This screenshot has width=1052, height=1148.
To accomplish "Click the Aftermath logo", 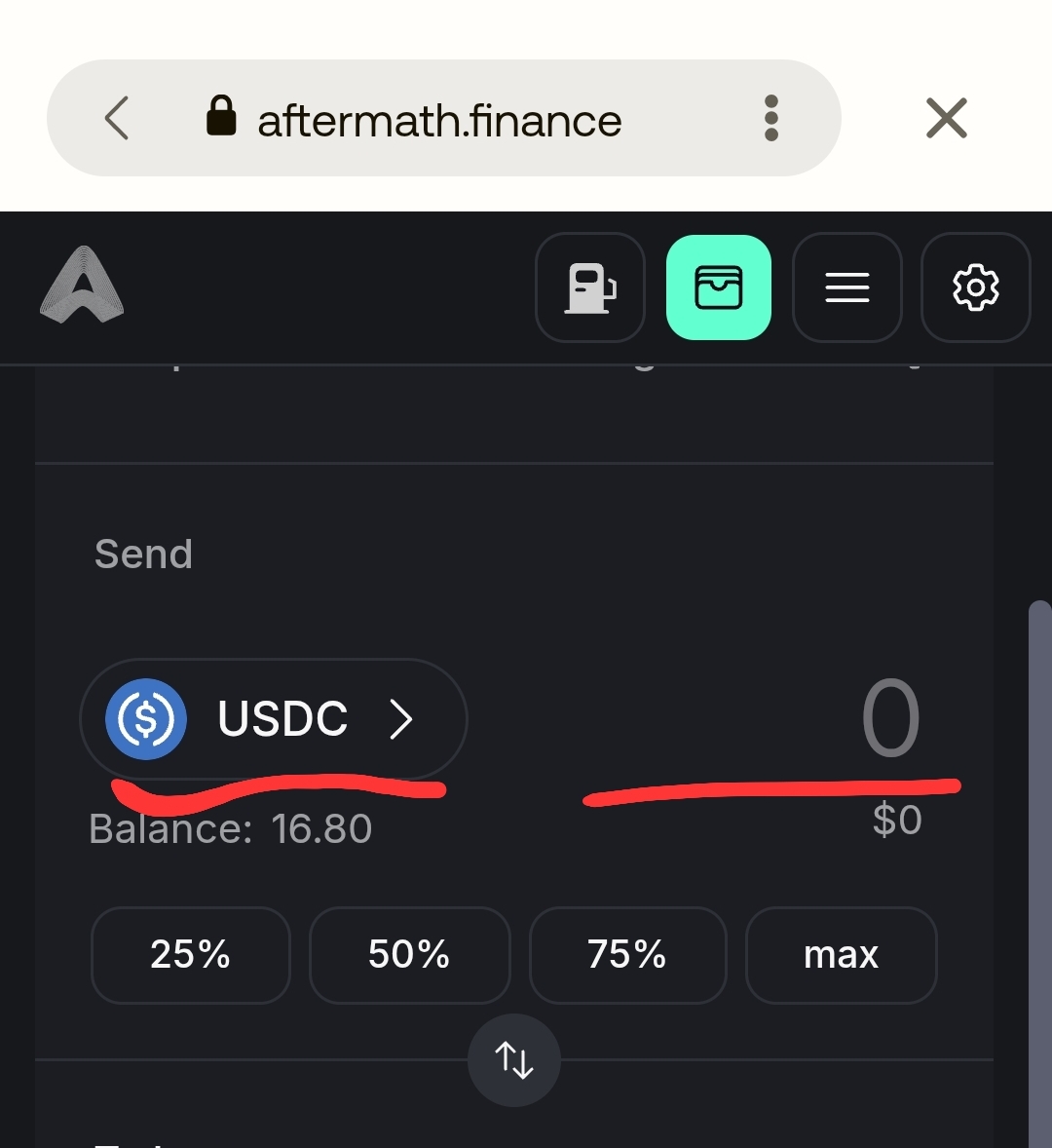I will coord(82,285).
